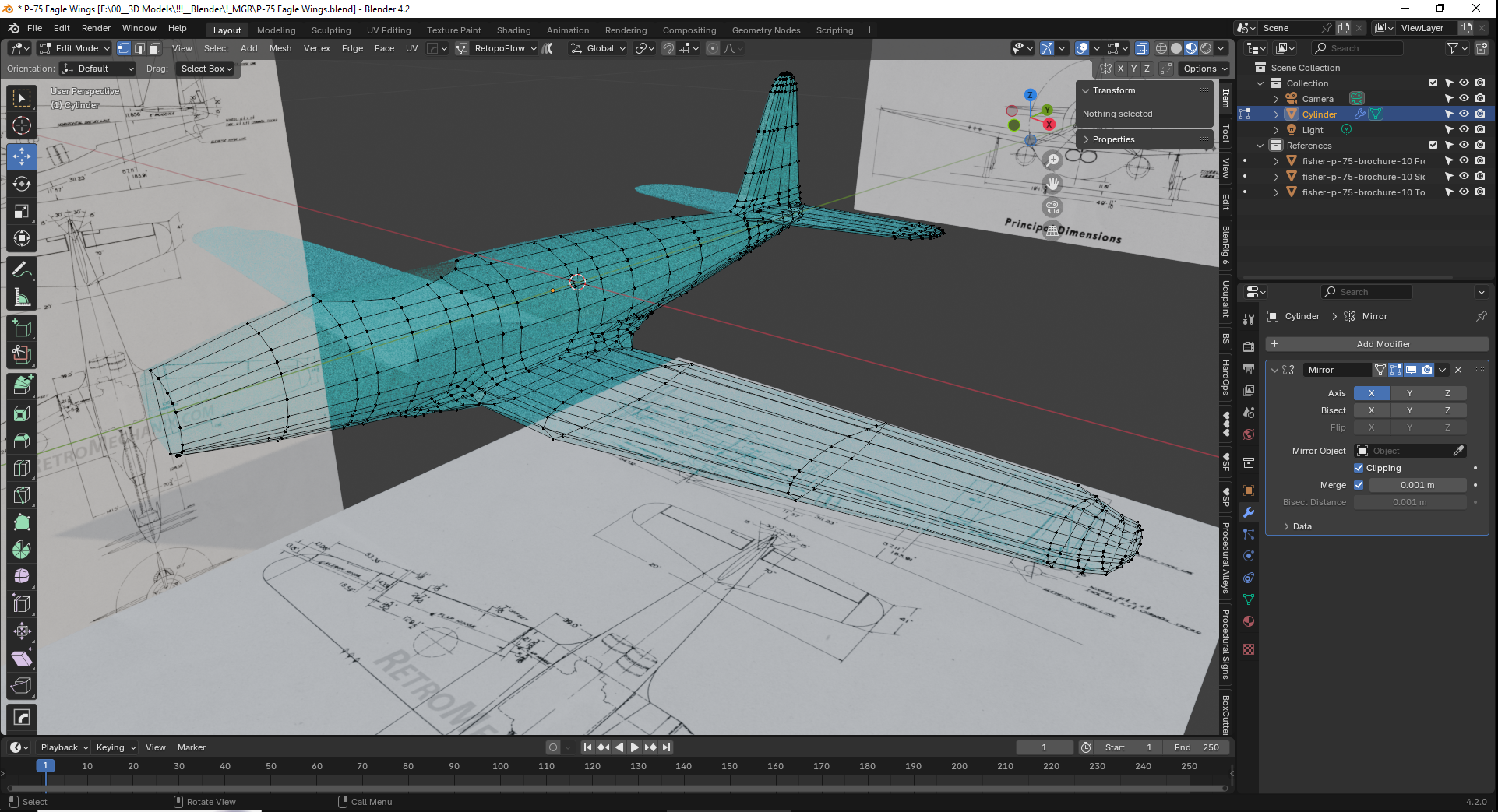Open the Options dropdown in viewport
The image size is (1498, 812).
click(x=1205, y=69)
